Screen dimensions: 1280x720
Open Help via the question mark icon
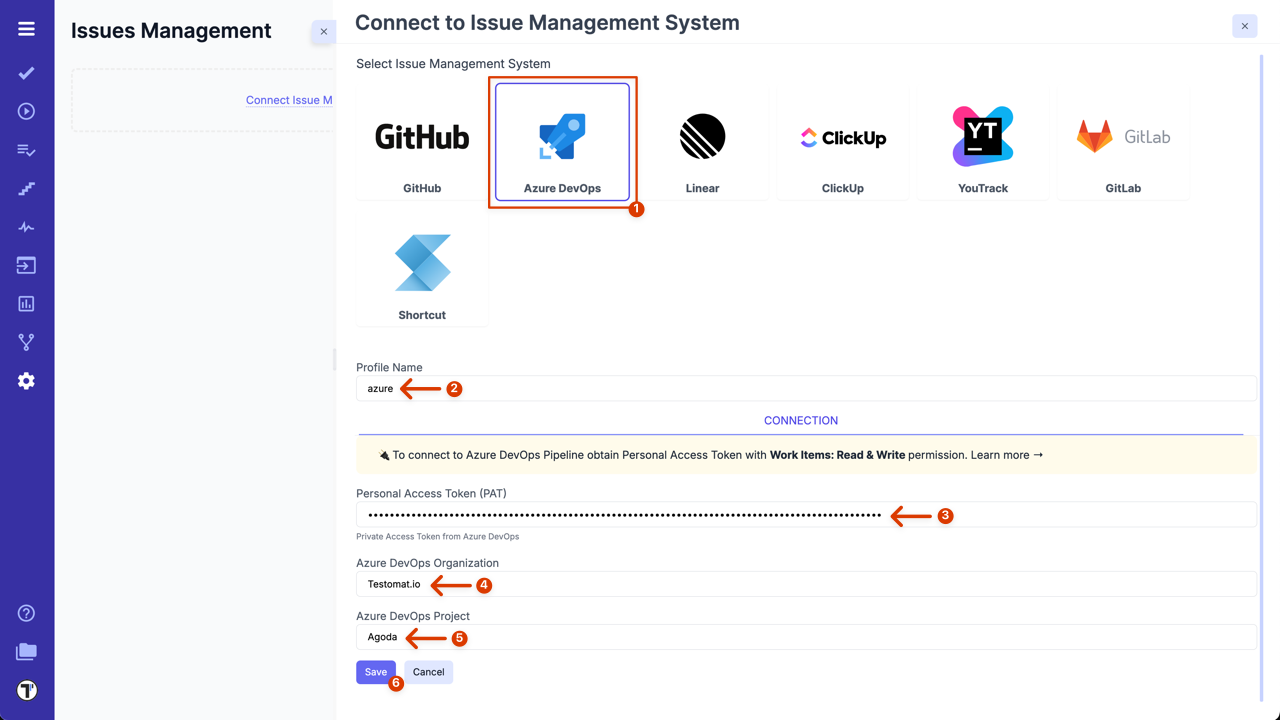point(26,612)
